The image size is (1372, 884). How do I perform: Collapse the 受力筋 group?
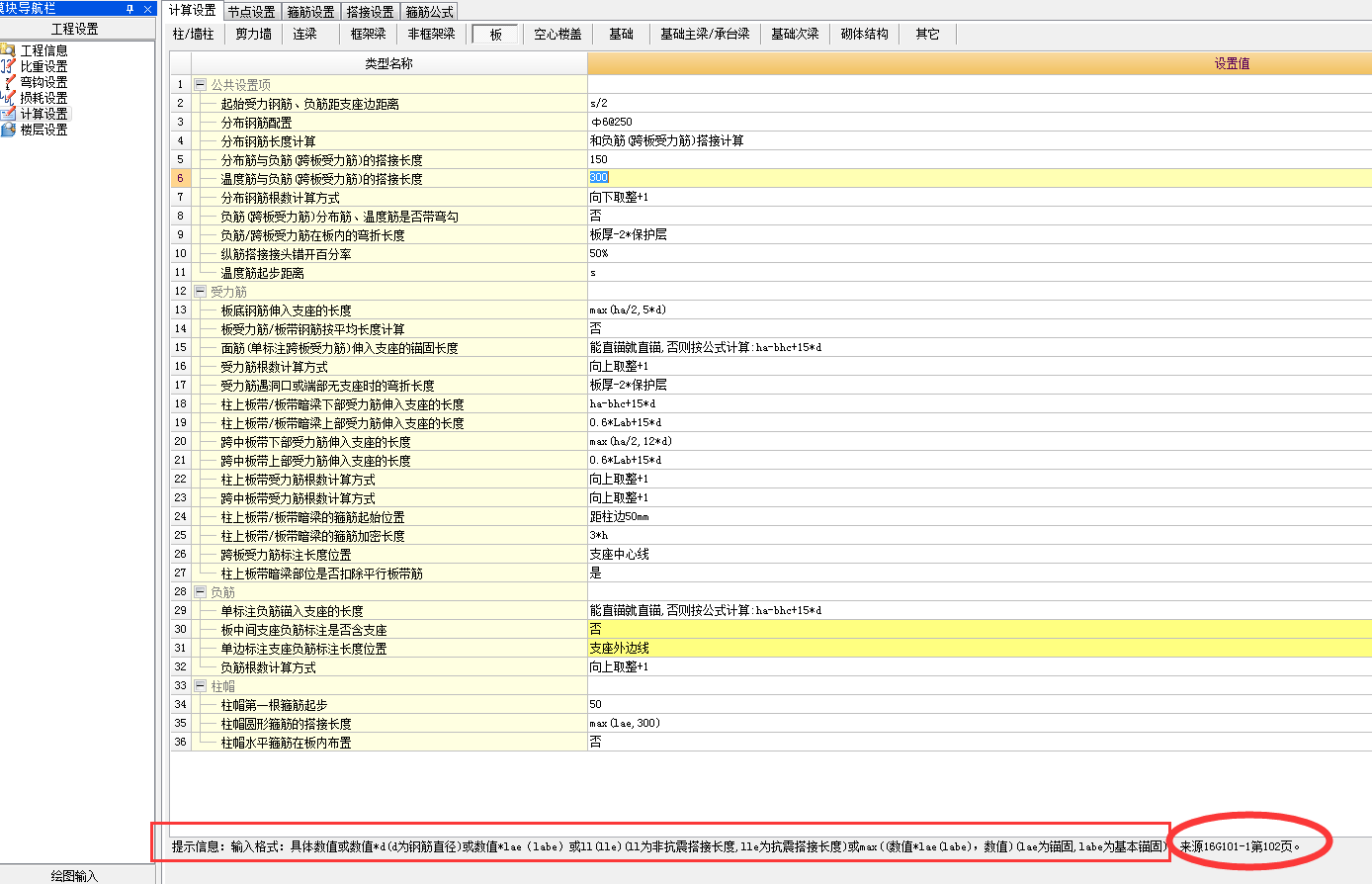pyautogui.click(x=201, y=292)
